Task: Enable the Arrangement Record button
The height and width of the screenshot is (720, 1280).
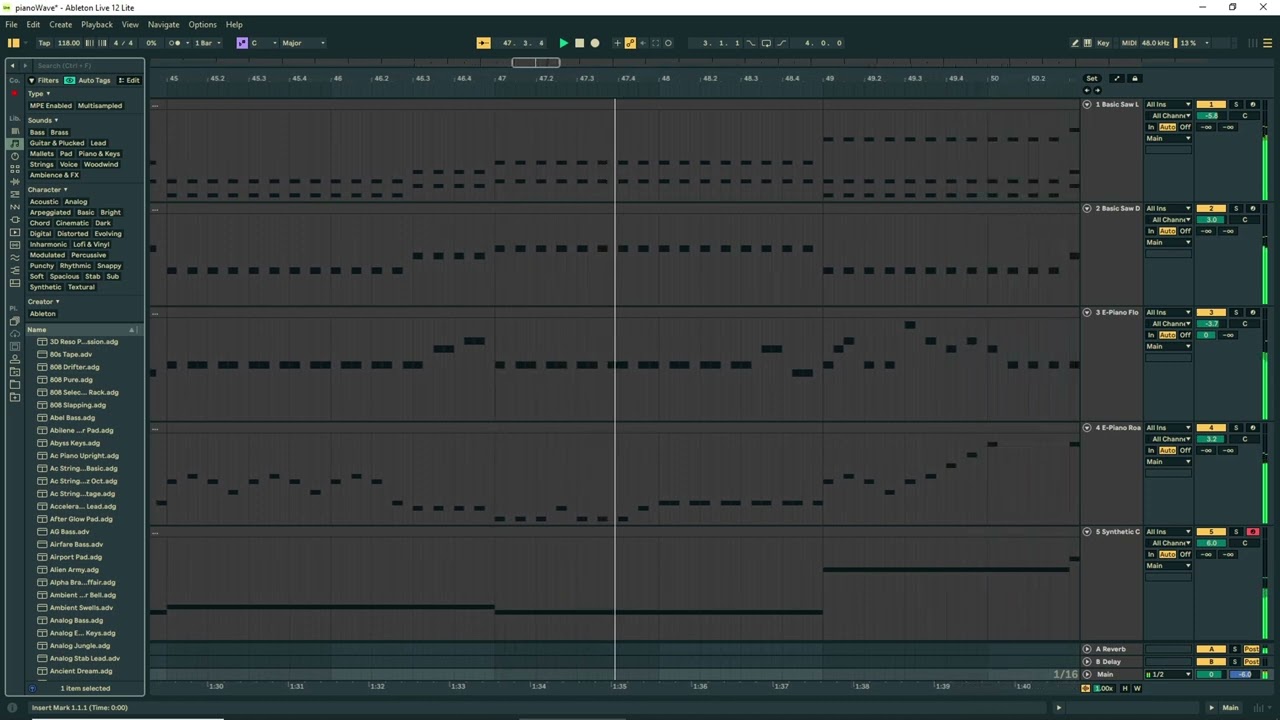Action: (595, 43)
